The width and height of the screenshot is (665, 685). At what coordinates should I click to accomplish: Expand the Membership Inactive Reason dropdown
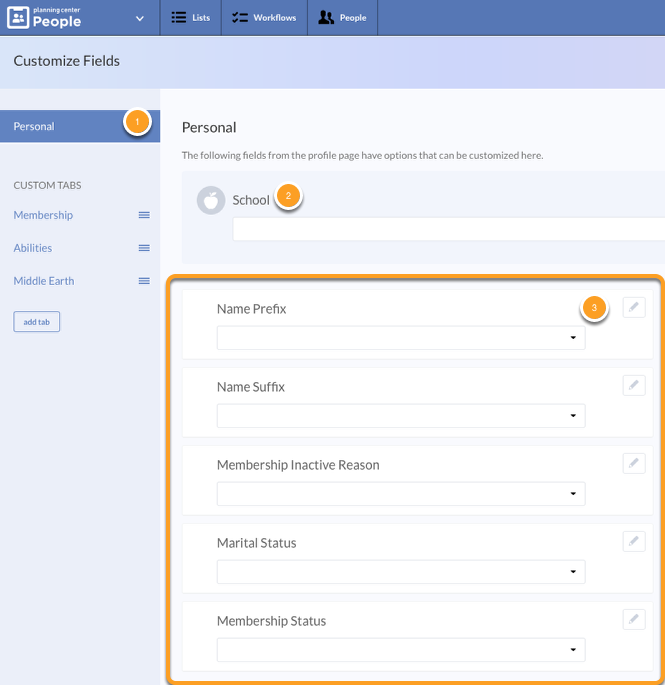[401, 494]
